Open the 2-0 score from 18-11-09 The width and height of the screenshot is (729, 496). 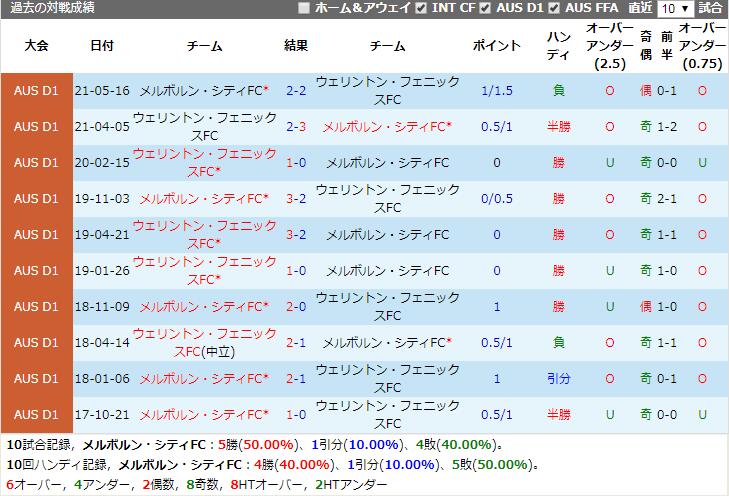pyautogui.click(x=296, y=307)
